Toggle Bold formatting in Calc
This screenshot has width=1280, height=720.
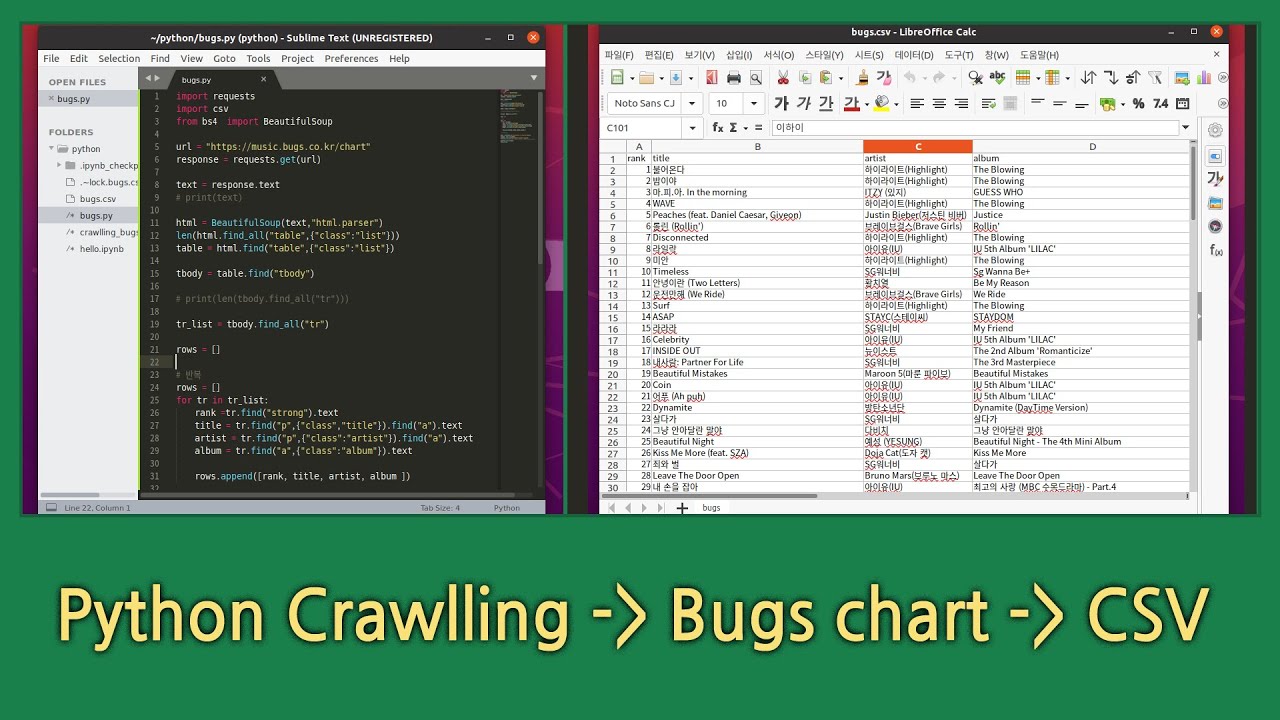[x=781, y=103]
